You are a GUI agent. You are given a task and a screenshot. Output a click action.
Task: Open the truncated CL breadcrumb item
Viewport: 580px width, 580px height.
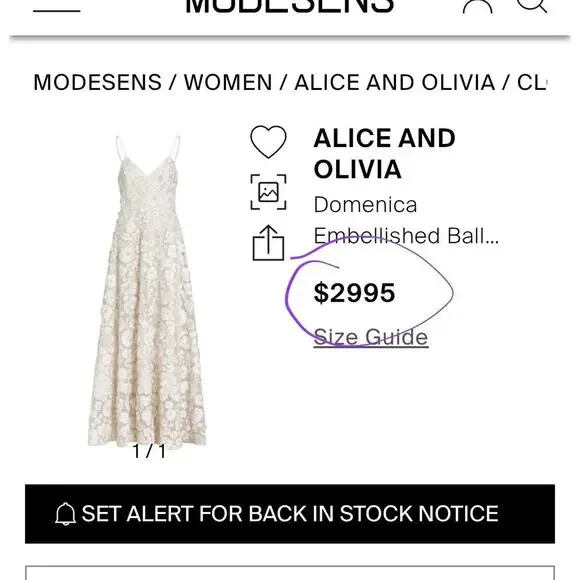point(532,82)
